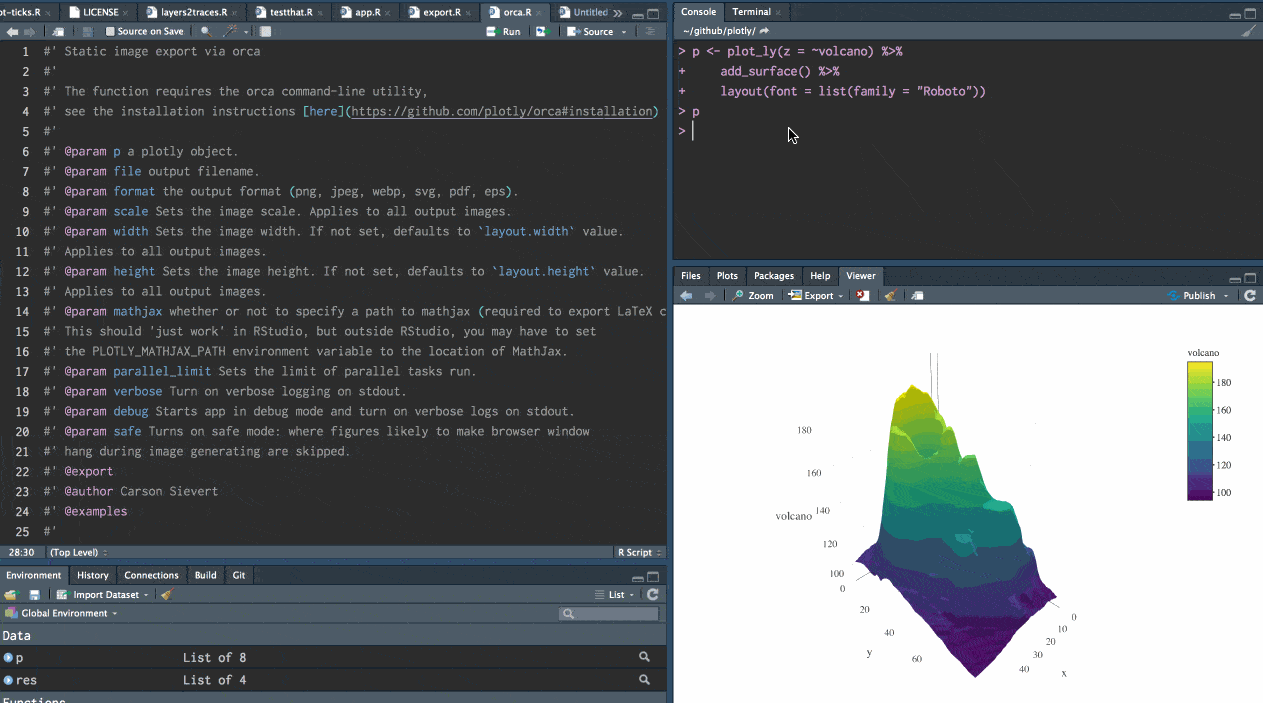
Task: Open Import Dataset dropdown
Action: point(147,595)
